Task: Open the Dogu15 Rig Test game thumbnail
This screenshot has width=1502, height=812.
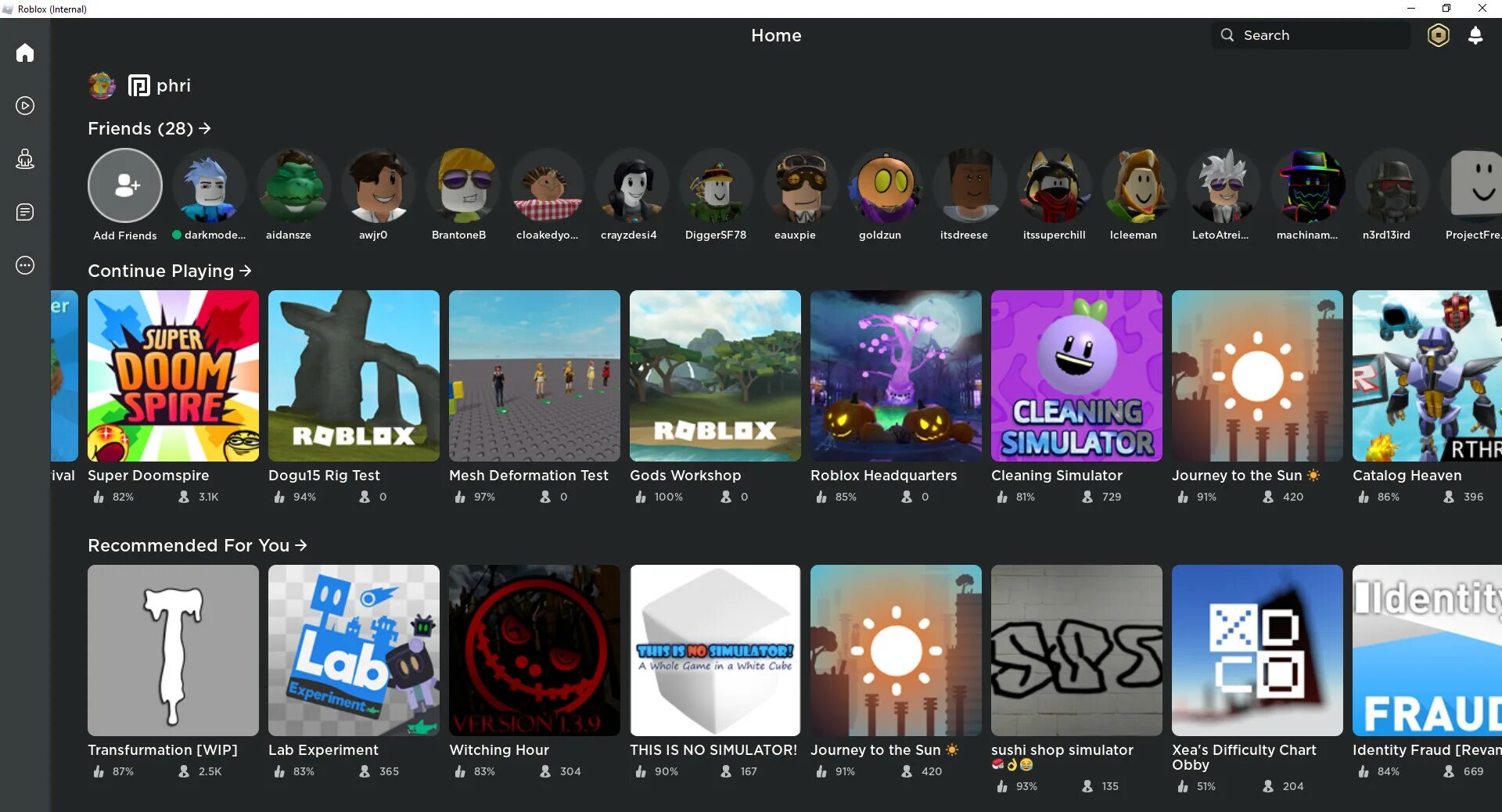Action: pos(354,375)
